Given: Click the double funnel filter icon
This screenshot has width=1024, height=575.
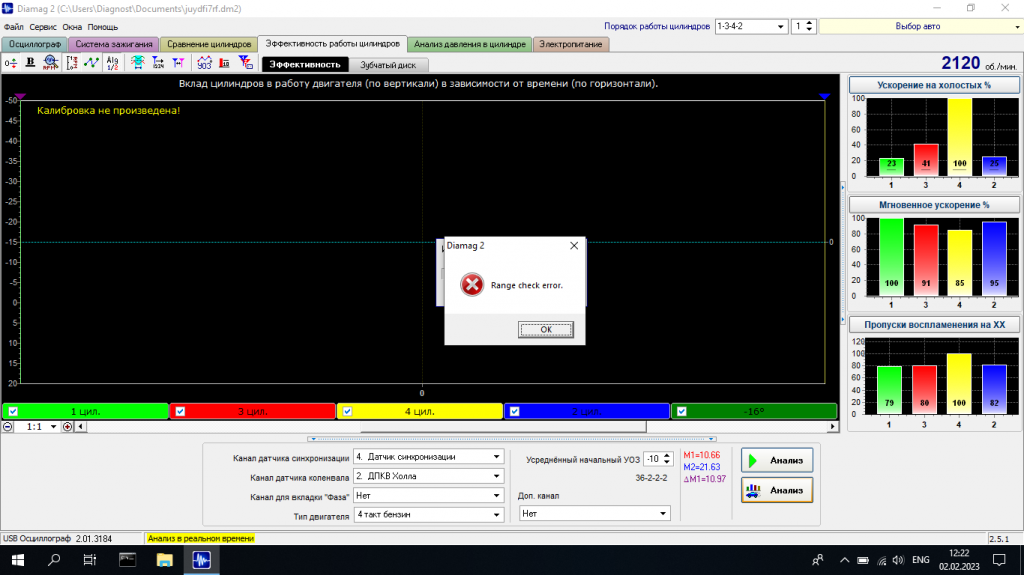Looking at the screenshot, I should click(x=178, y=63).
